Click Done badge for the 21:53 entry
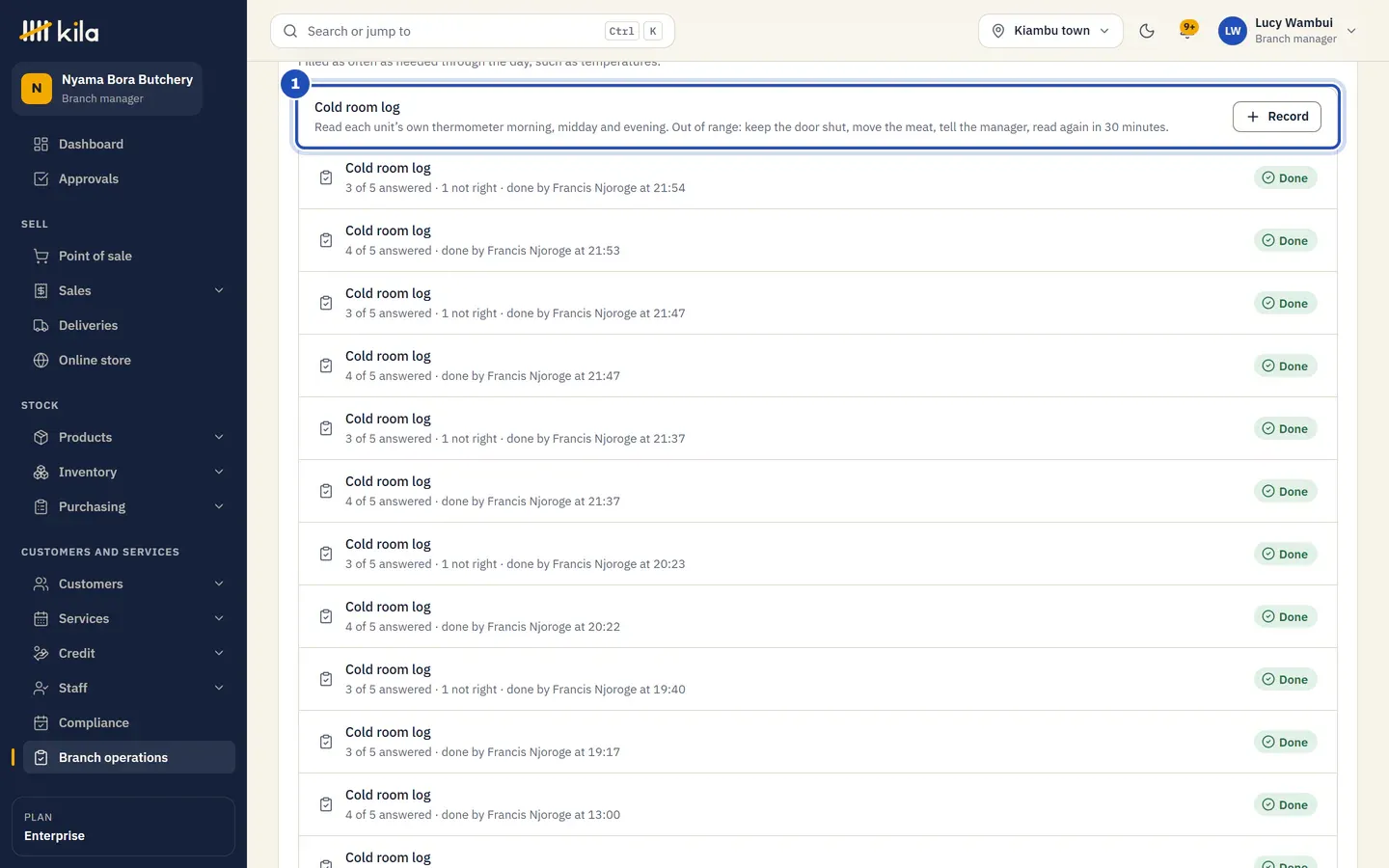The image size is (1389, 868). tap(1286, 240)
